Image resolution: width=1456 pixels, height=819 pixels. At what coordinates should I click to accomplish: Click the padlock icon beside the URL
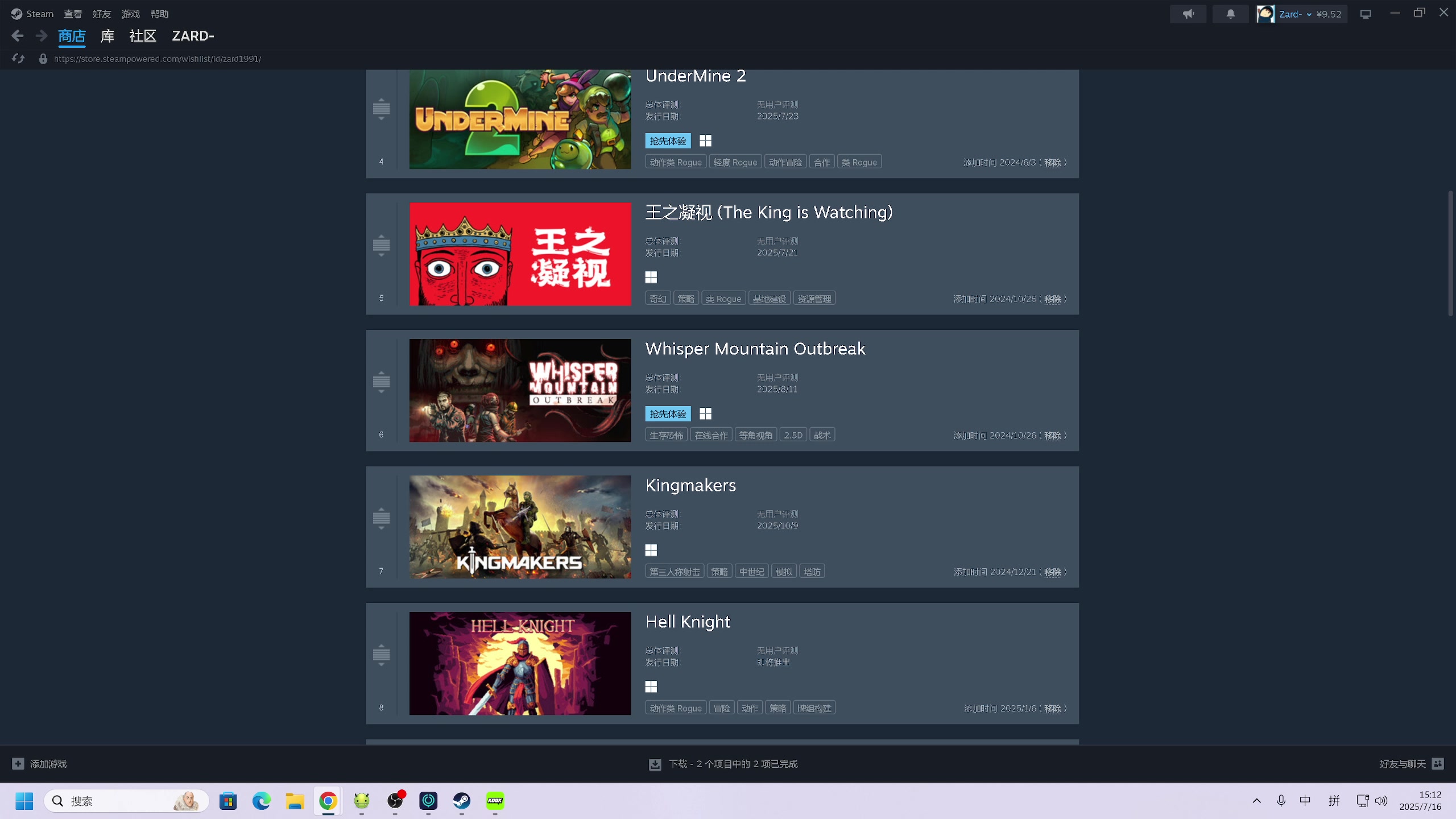(x=43, y=59)
